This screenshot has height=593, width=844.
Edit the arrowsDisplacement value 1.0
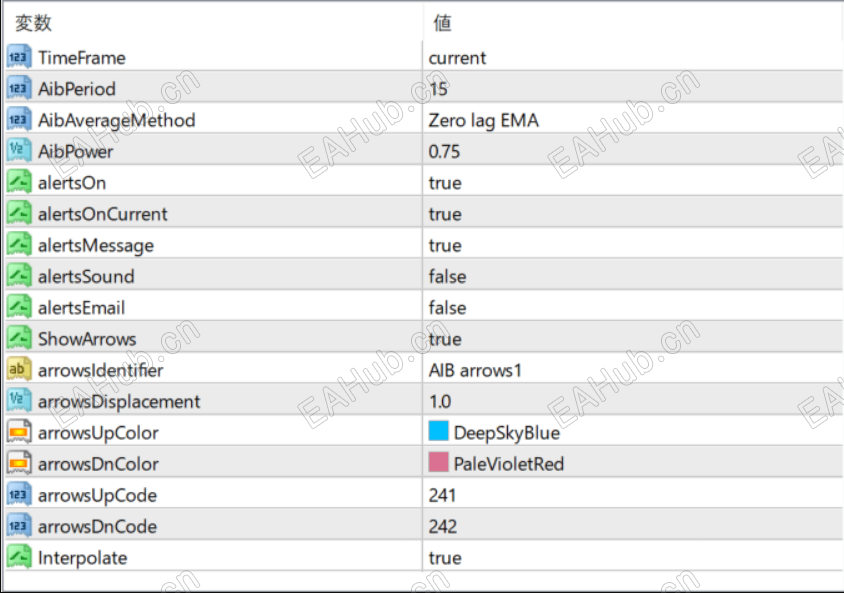[440, 402]
